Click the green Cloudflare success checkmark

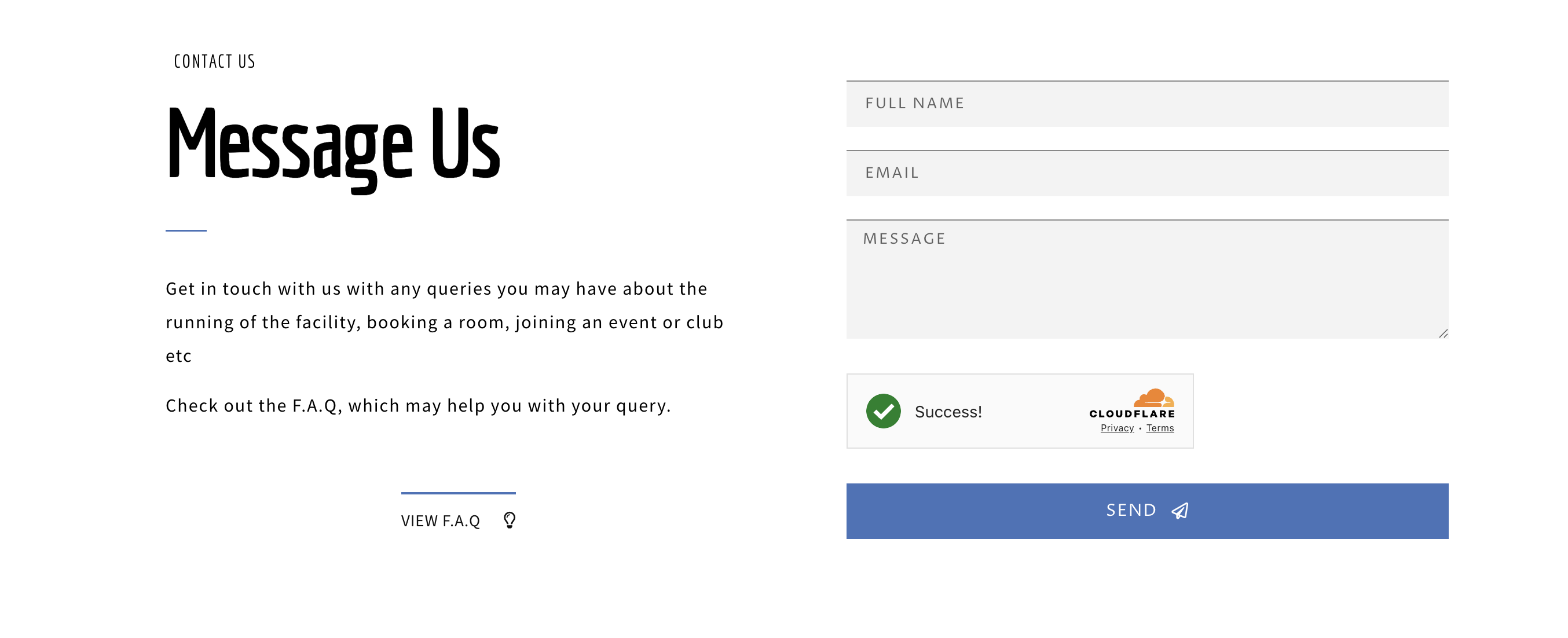pos(883,411)
